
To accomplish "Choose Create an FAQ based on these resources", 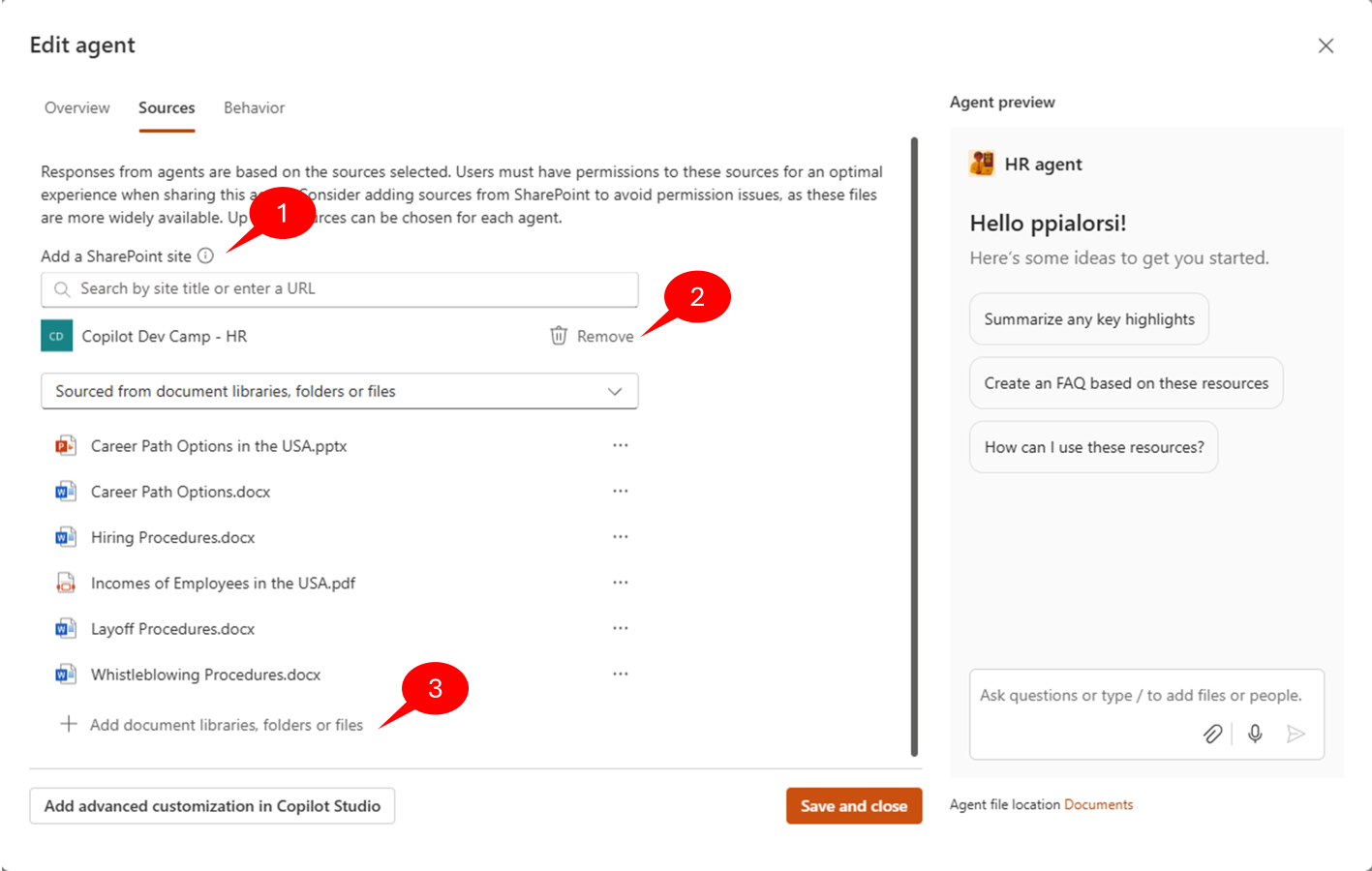I will 1126,383.
